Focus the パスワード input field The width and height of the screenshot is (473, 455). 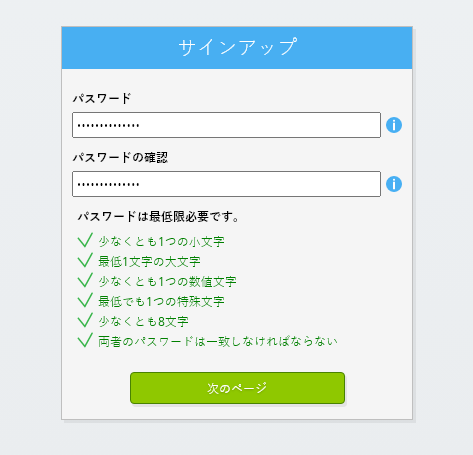point(226,125)
